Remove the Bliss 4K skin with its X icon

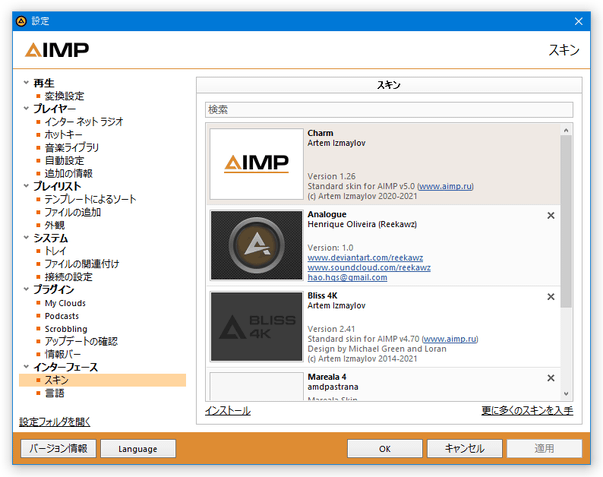pos(551,297)
